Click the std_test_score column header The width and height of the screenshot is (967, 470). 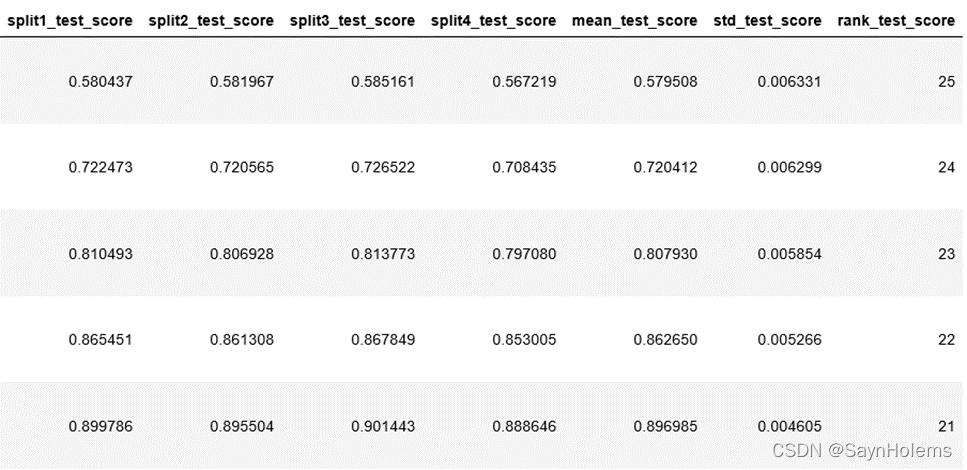pos(767,21)
